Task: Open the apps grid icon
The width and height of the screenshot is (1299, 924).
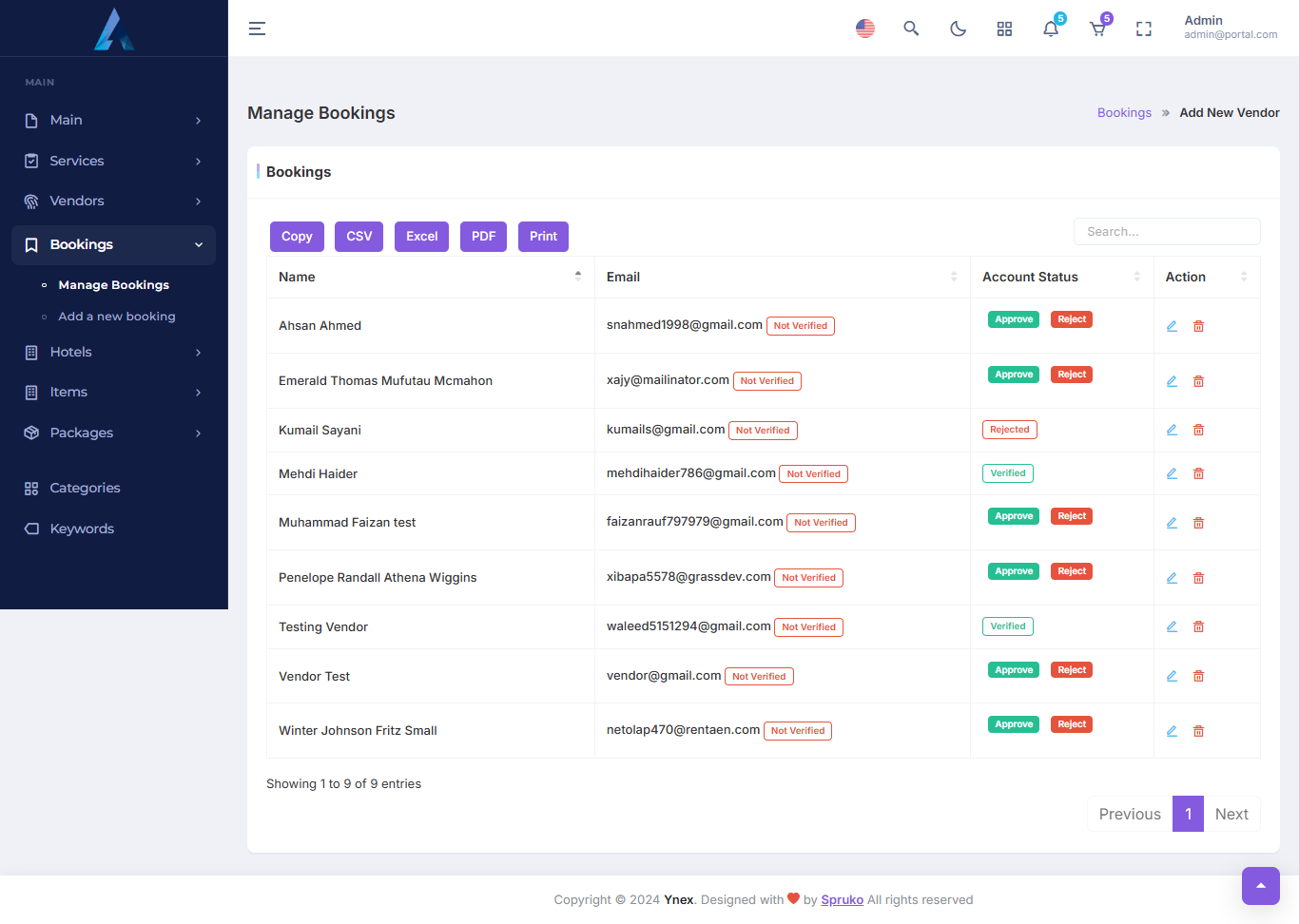Action: pyautogui.click(x=1004, y=29)
